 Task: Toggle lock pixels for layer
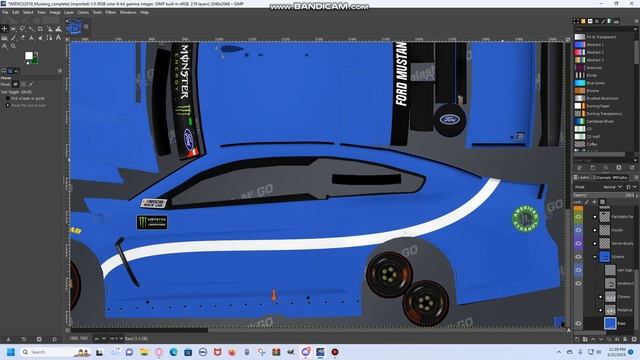587,202
